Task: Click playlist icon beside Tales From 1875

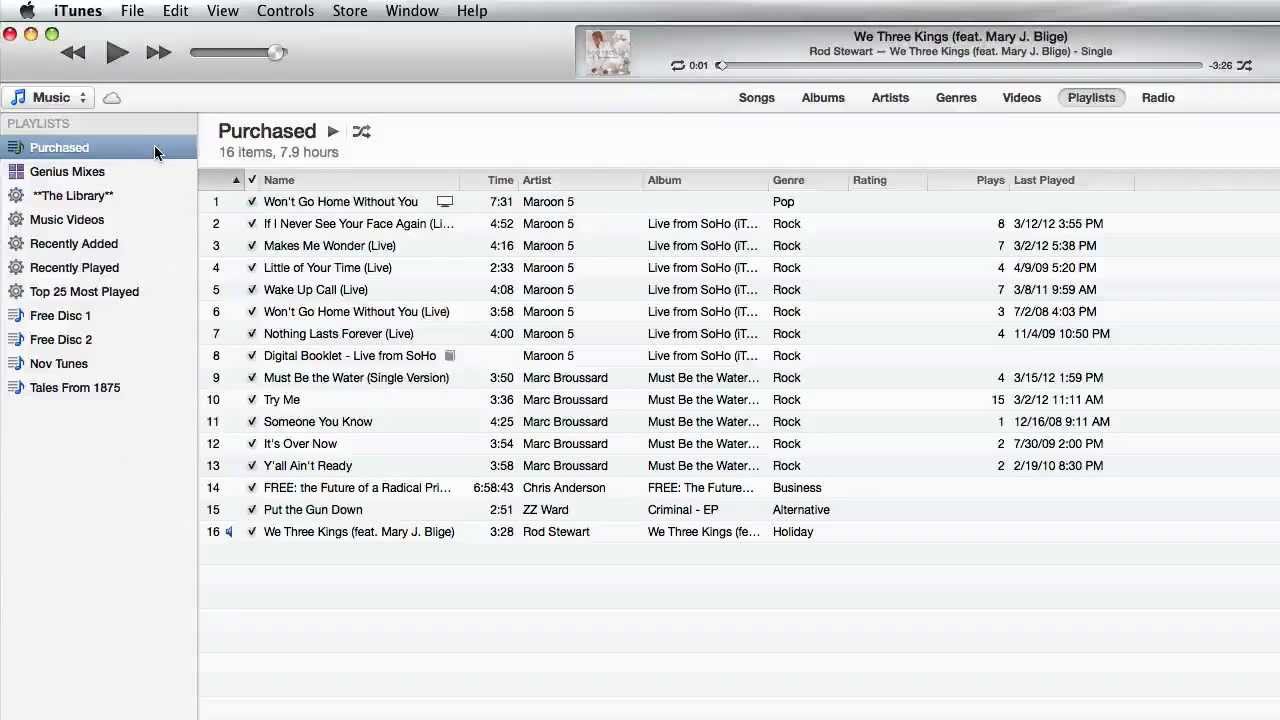Action: [16, 388]
